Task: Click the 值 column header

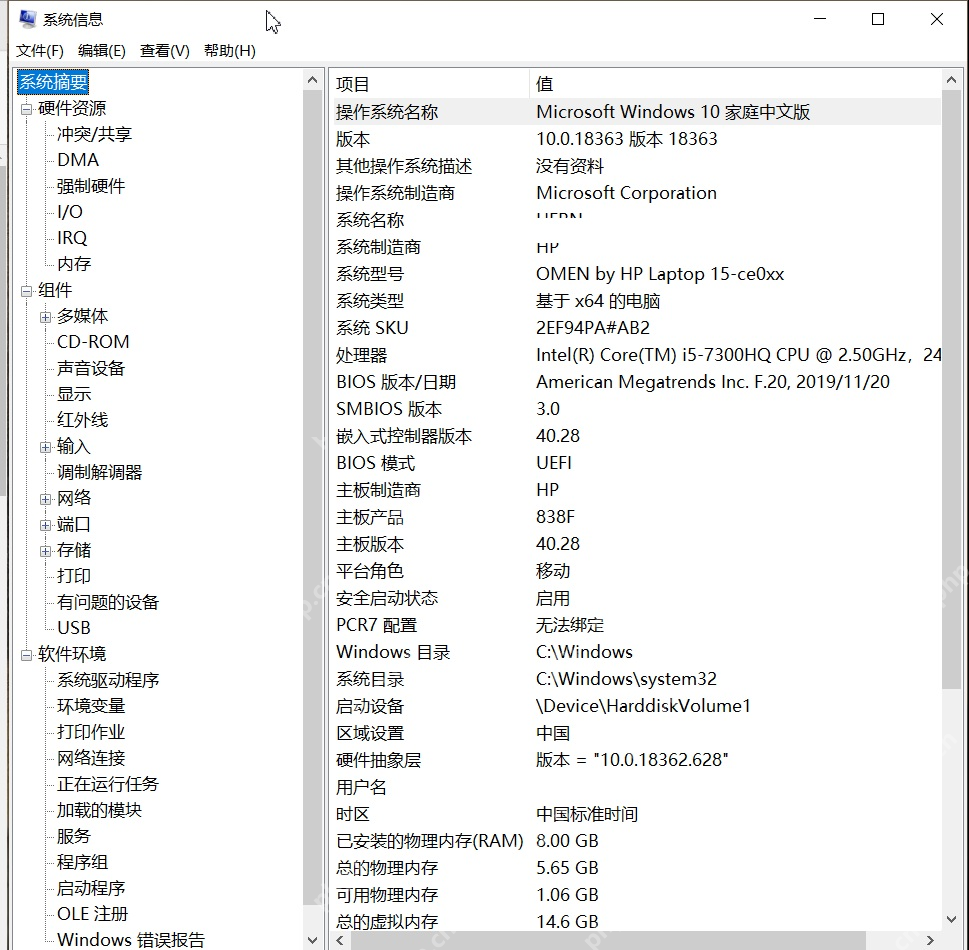Action: pyautogui.click(x=735, y=84)
